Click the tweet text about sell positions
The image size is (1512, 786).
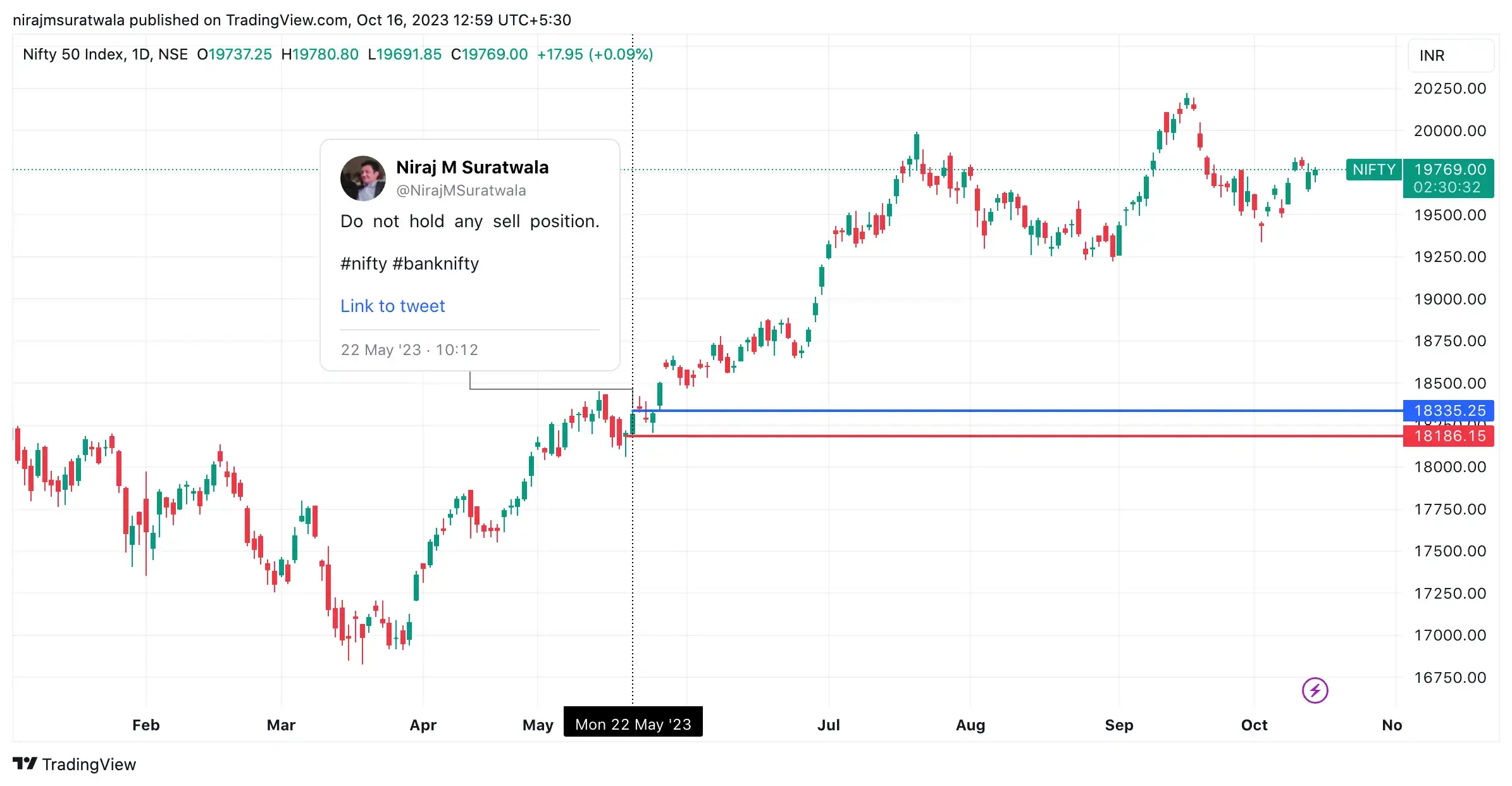pos(469,221)
